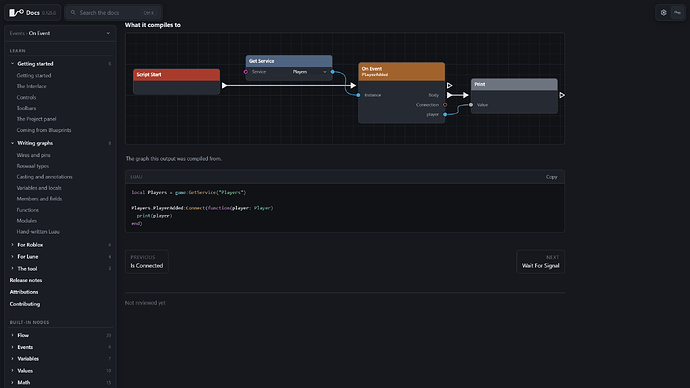The width and height of the screenshot is (690, 388).
Task: Click the Connection red output pin
Action: (x=445, y=105)
